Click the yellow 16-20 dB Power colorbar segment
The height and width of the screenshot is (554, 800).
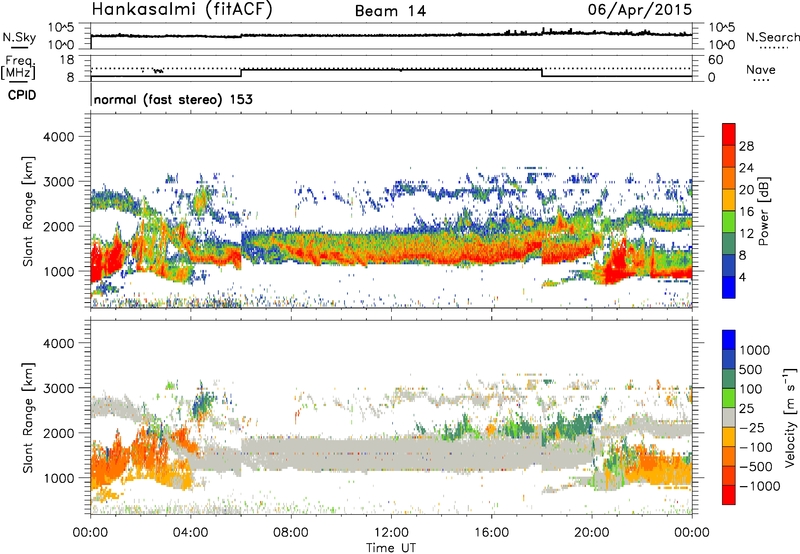click(729, 200)
